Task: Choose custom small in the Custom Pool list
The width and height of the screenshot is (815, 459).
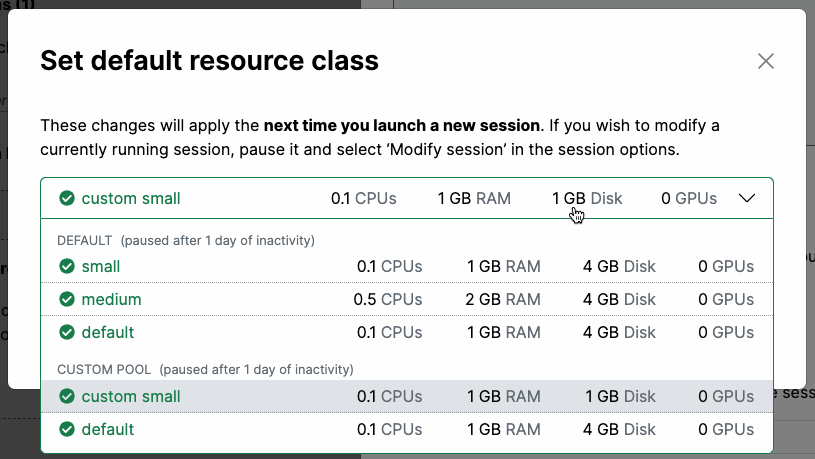Action: [x=407, y=396]
